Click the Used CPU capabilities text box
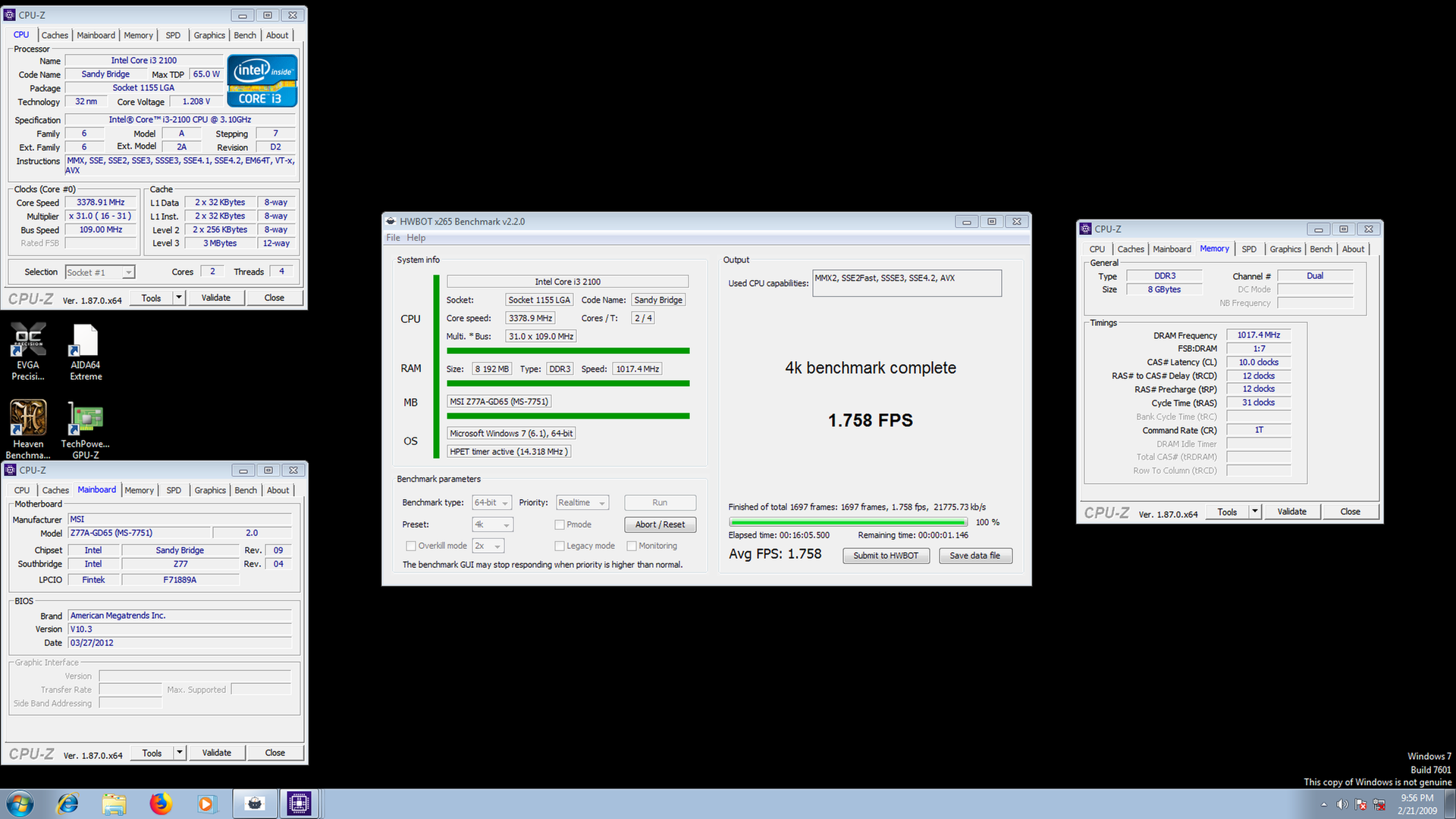The image size is (1456, 819). 907,284
